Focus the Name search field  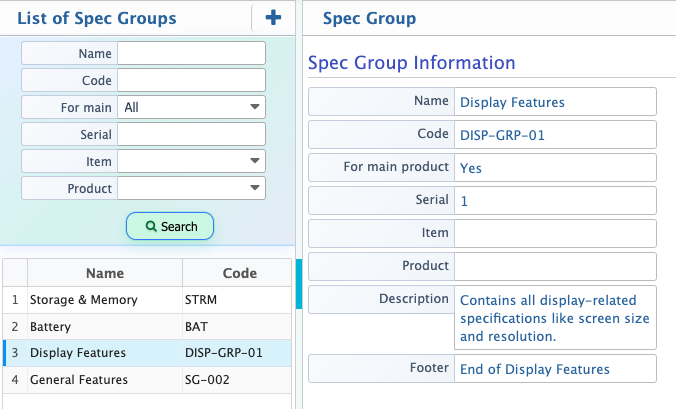click(191, 53)
